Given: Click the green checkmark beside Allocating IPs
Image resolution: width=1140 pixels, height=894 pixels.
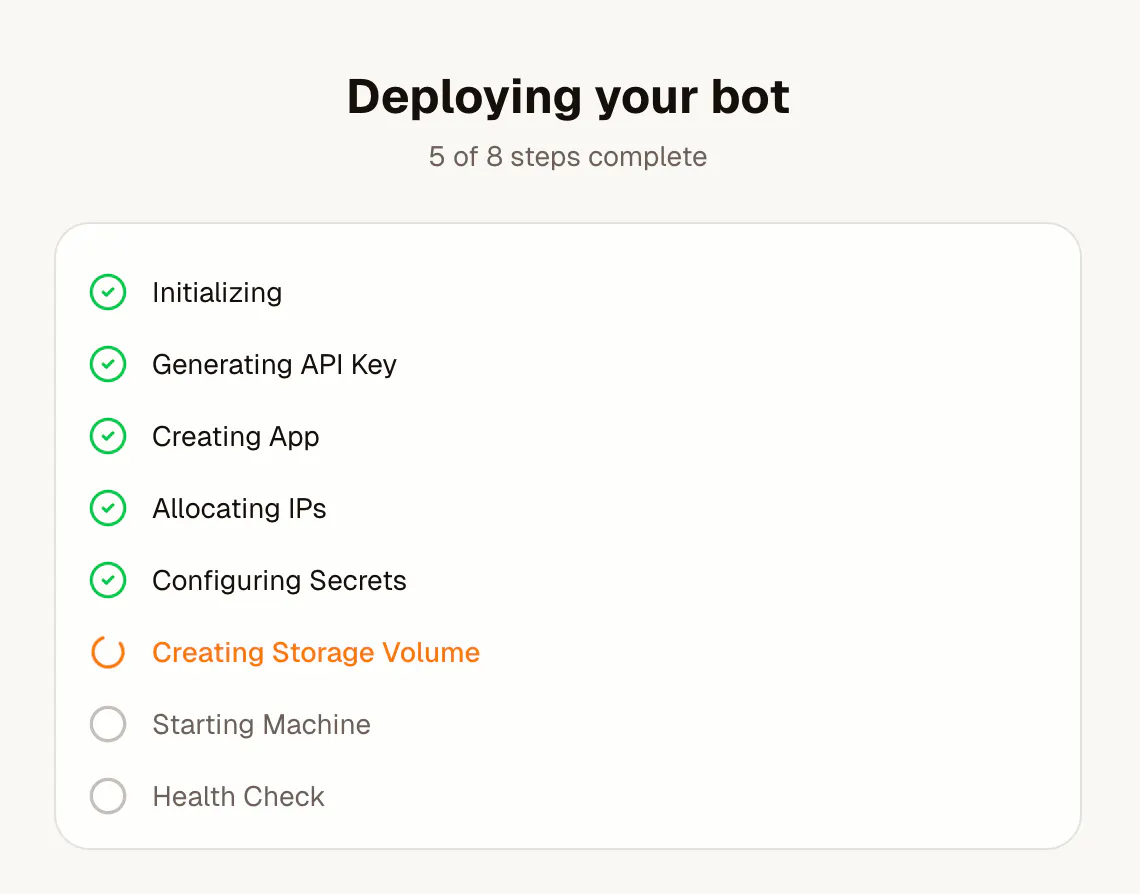Looking at the screenshot, I should 108,508.
